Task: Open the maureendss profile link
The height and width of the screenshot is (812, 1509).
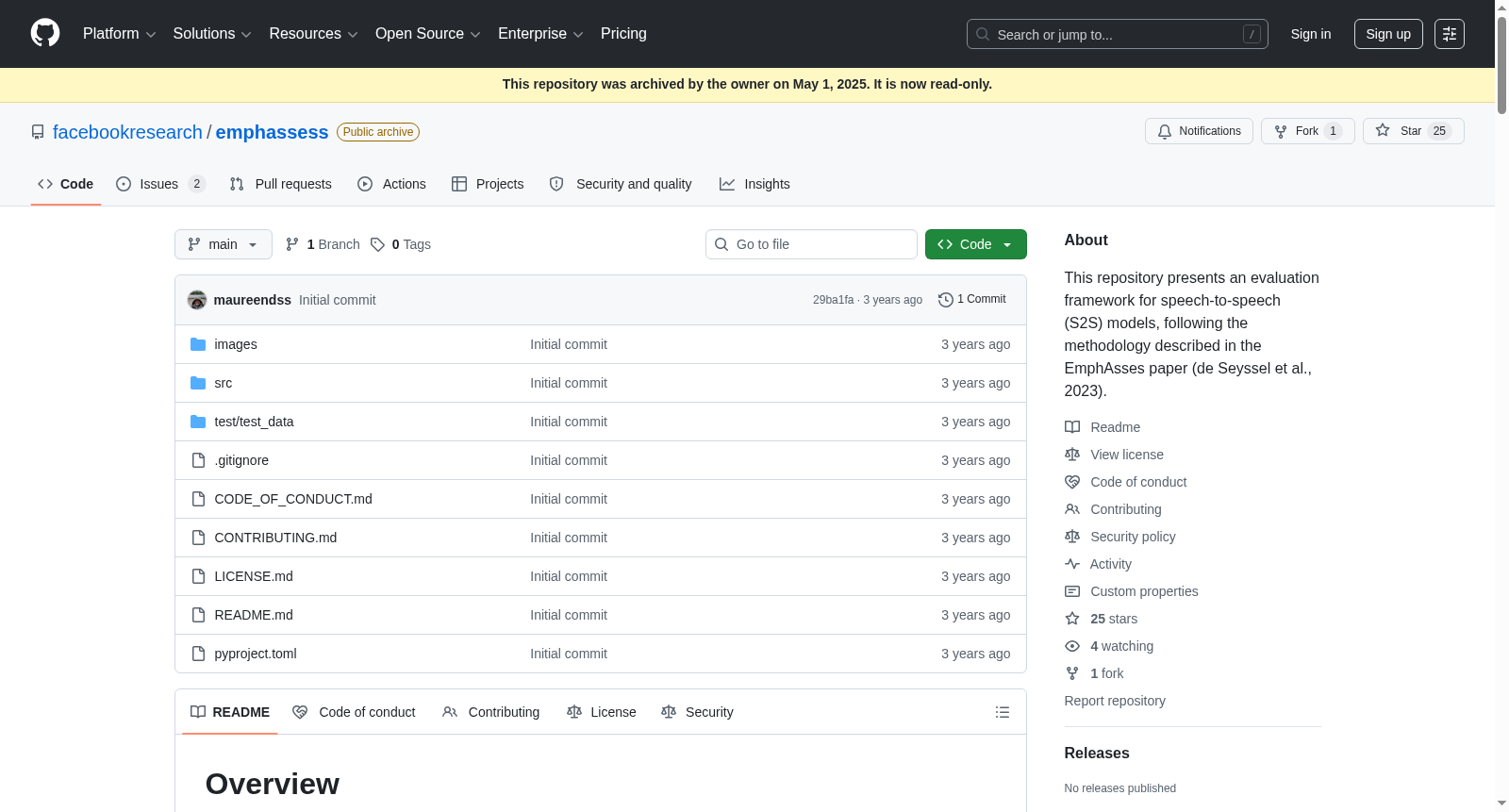Action: [253, 300]
